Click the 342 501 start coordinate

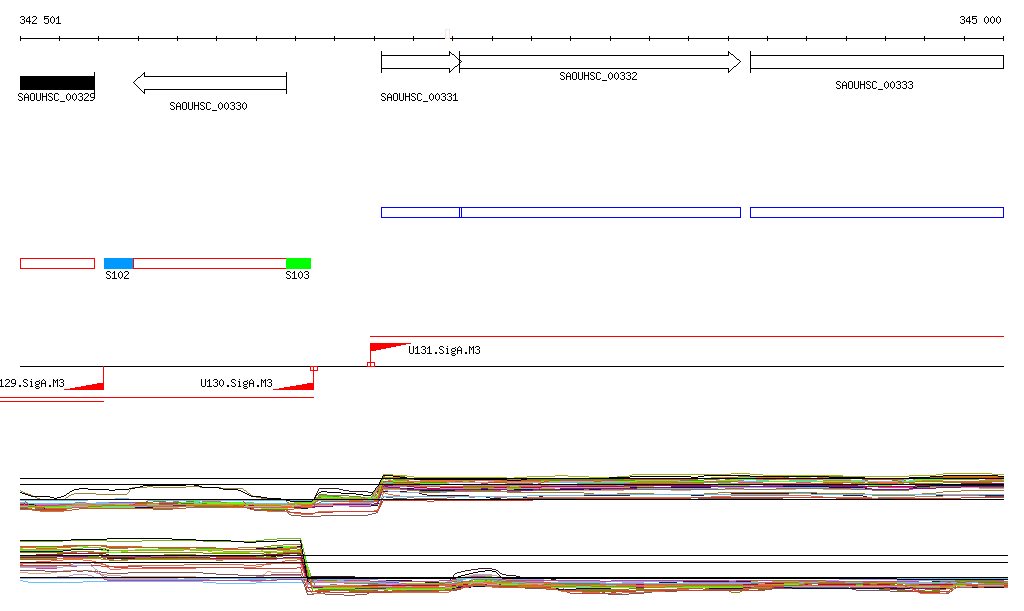point(40,20)
